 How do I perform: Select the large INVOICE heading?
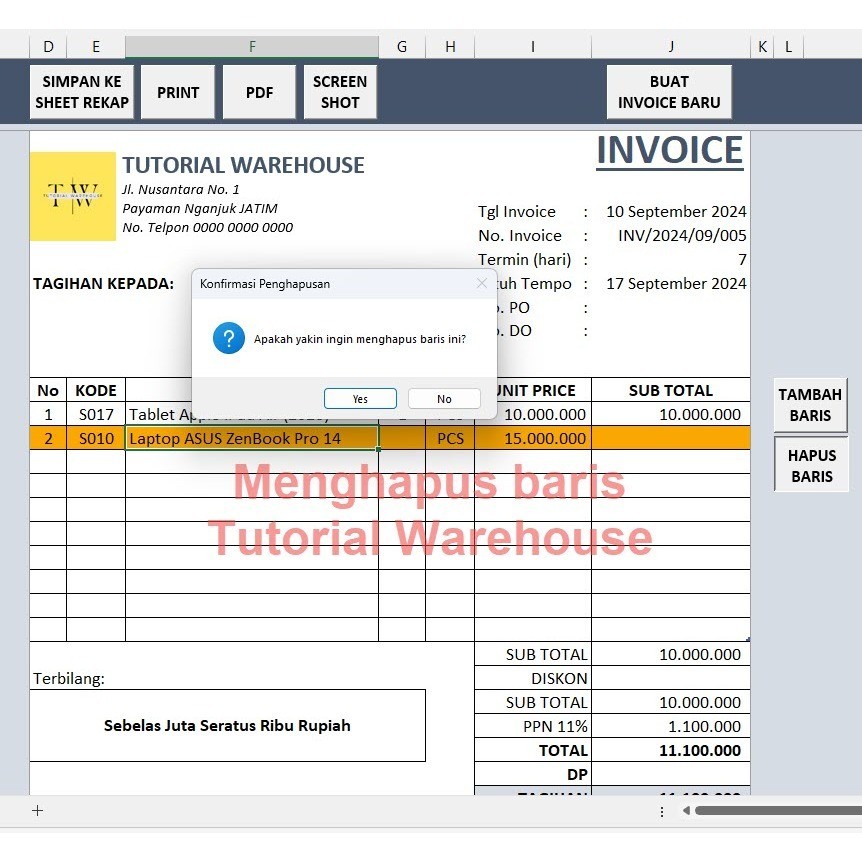pos(670,150)
